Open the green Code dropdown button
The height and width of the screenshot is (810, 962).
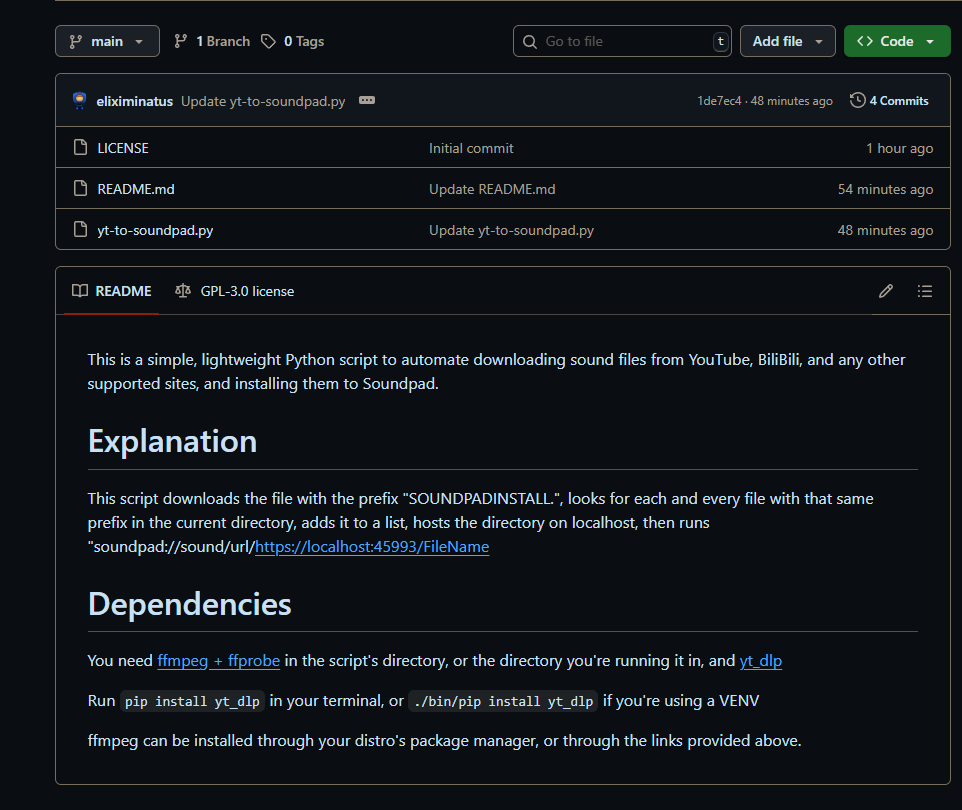pyautogui.click(x=896, y=41)
